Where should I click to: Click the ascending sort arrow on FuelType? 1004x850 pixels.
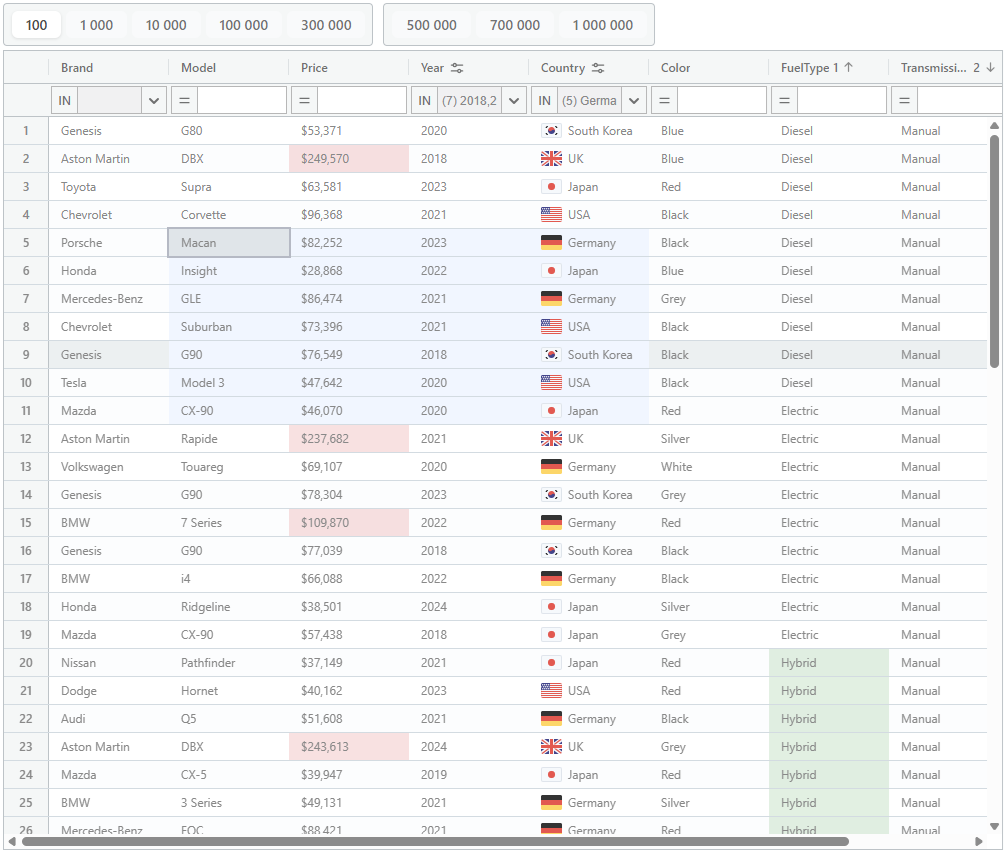[x=848, y=67]
